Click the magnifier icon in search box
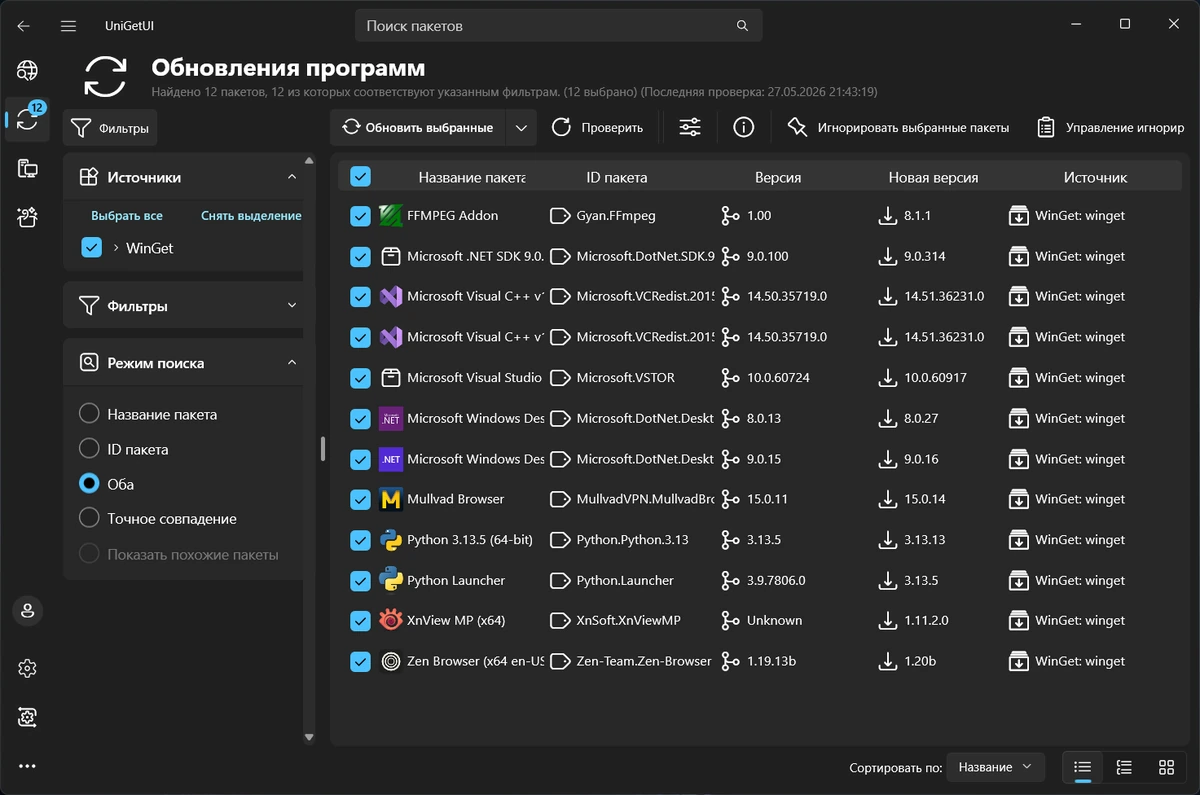This screenshot has height=795, width=1200. tap(742, 25)
